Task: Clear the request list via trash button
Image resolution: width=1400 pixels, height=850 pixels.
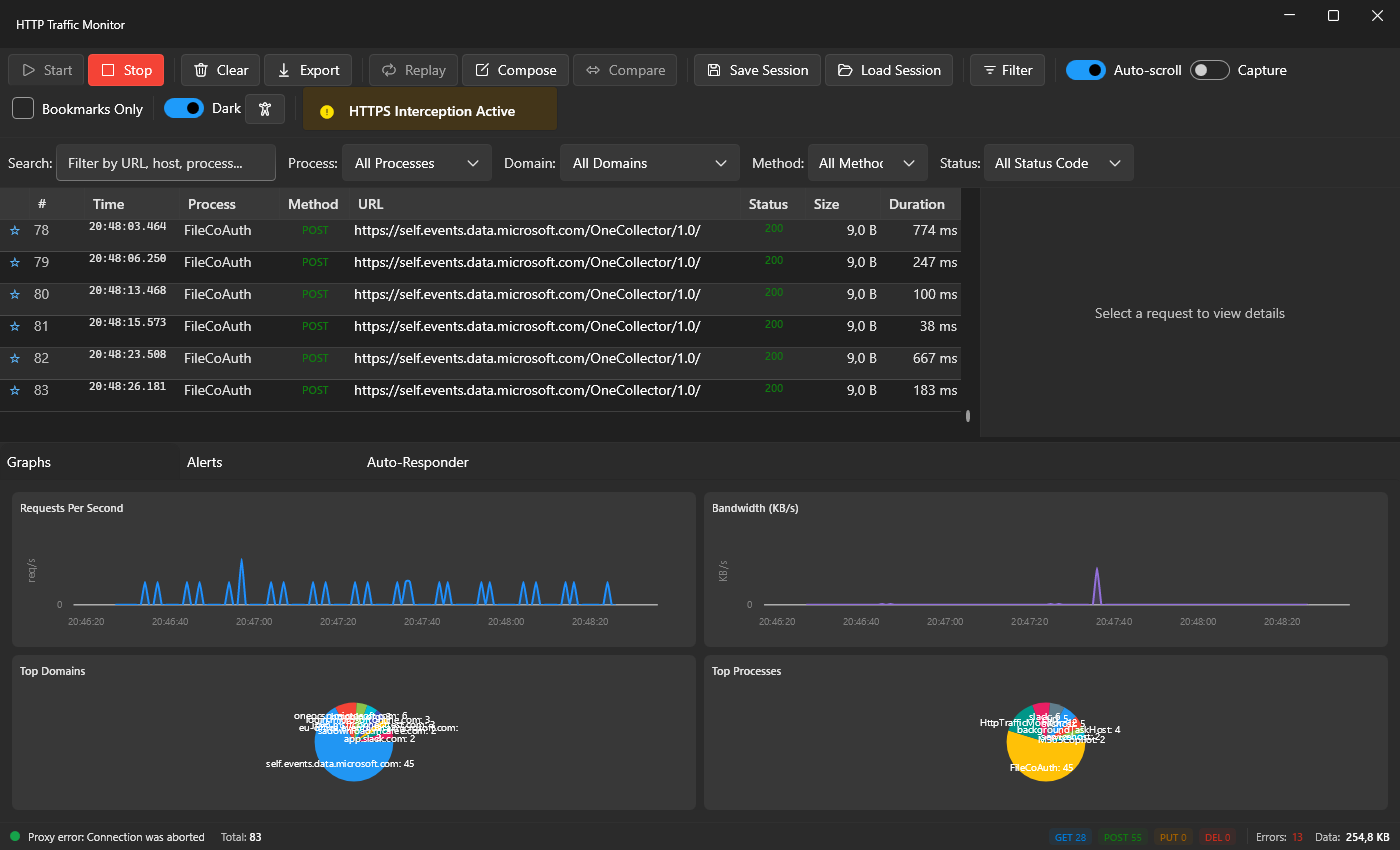Action: [220, 70]
